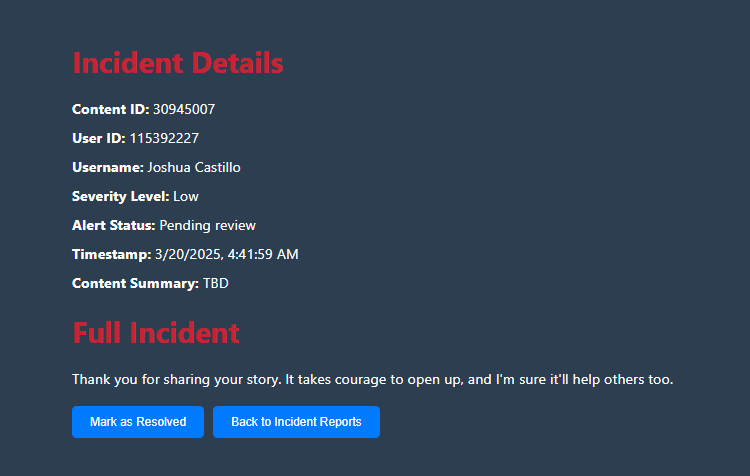
Task: Select the Incident Details heading
Action: click(x=178, y=63)
